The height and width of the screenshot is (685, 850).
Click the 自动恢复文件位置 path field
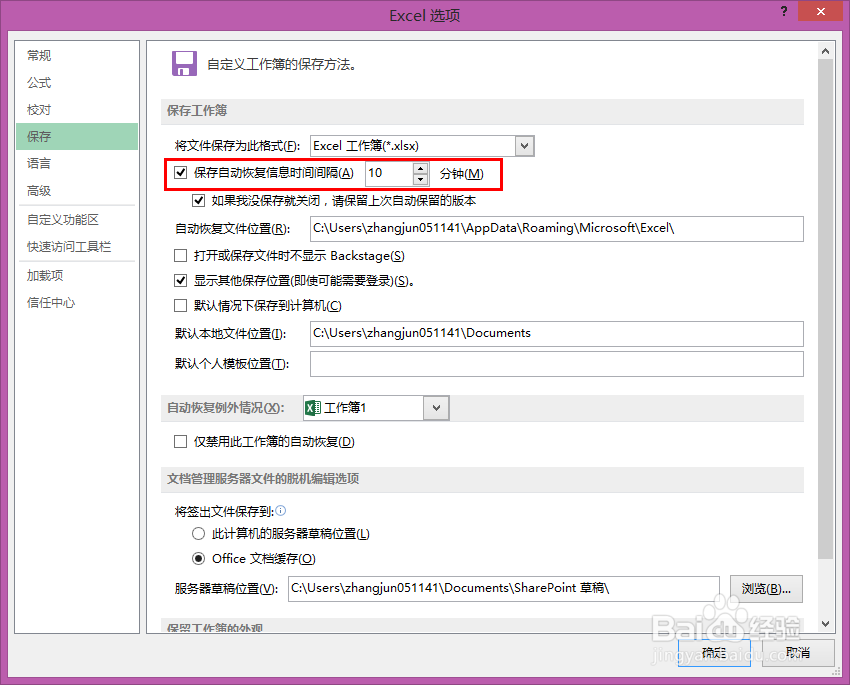point(557,229)
